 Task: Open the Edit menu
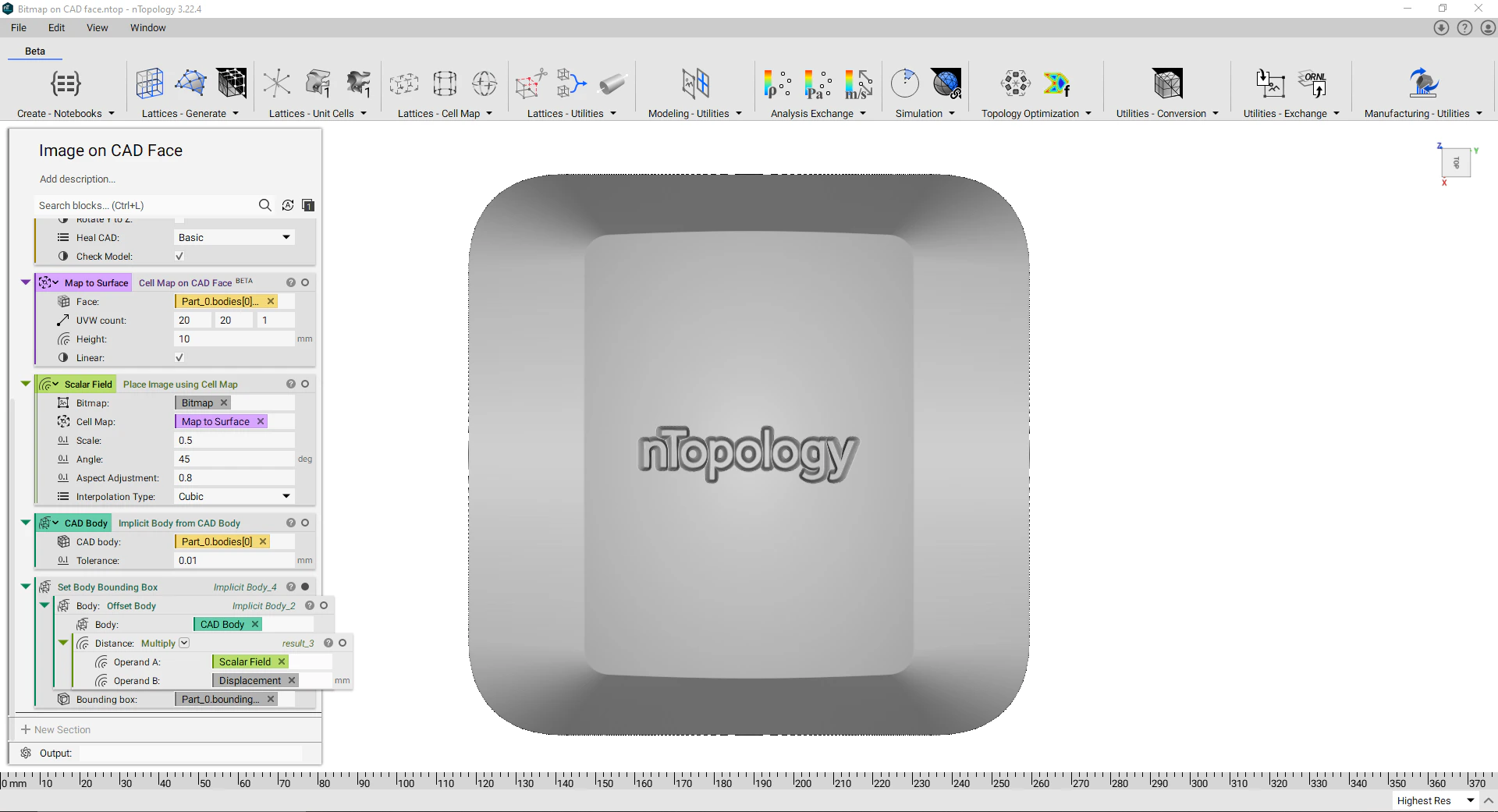[x=56, y=28]
